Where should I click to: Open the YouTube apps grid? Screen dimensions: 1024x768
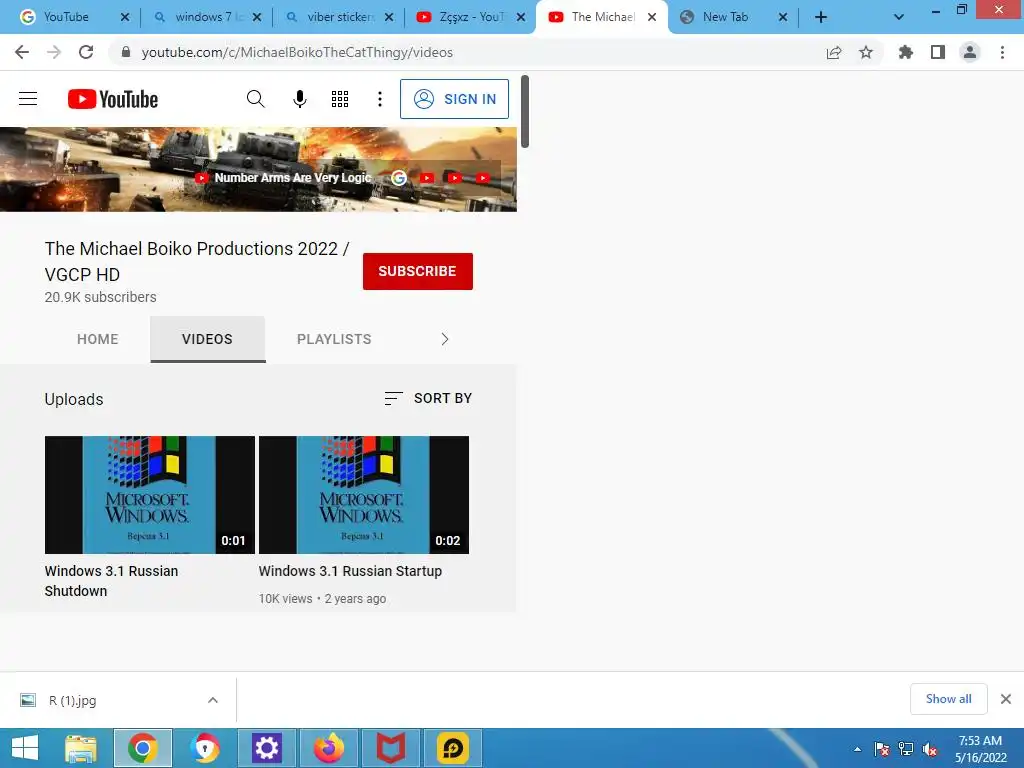tap(340, 99)
